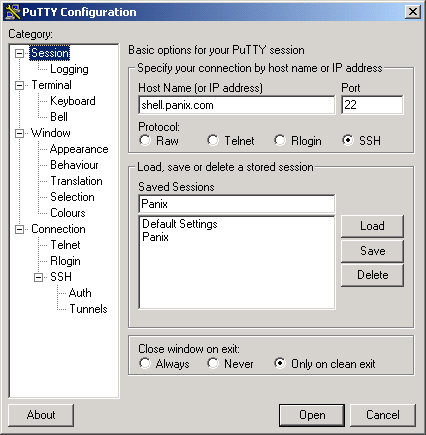This screenshot has height=435, width=426.
Task: Open the Rlogin category in tree
Action: pyautogui.click(x=65, y=261)
